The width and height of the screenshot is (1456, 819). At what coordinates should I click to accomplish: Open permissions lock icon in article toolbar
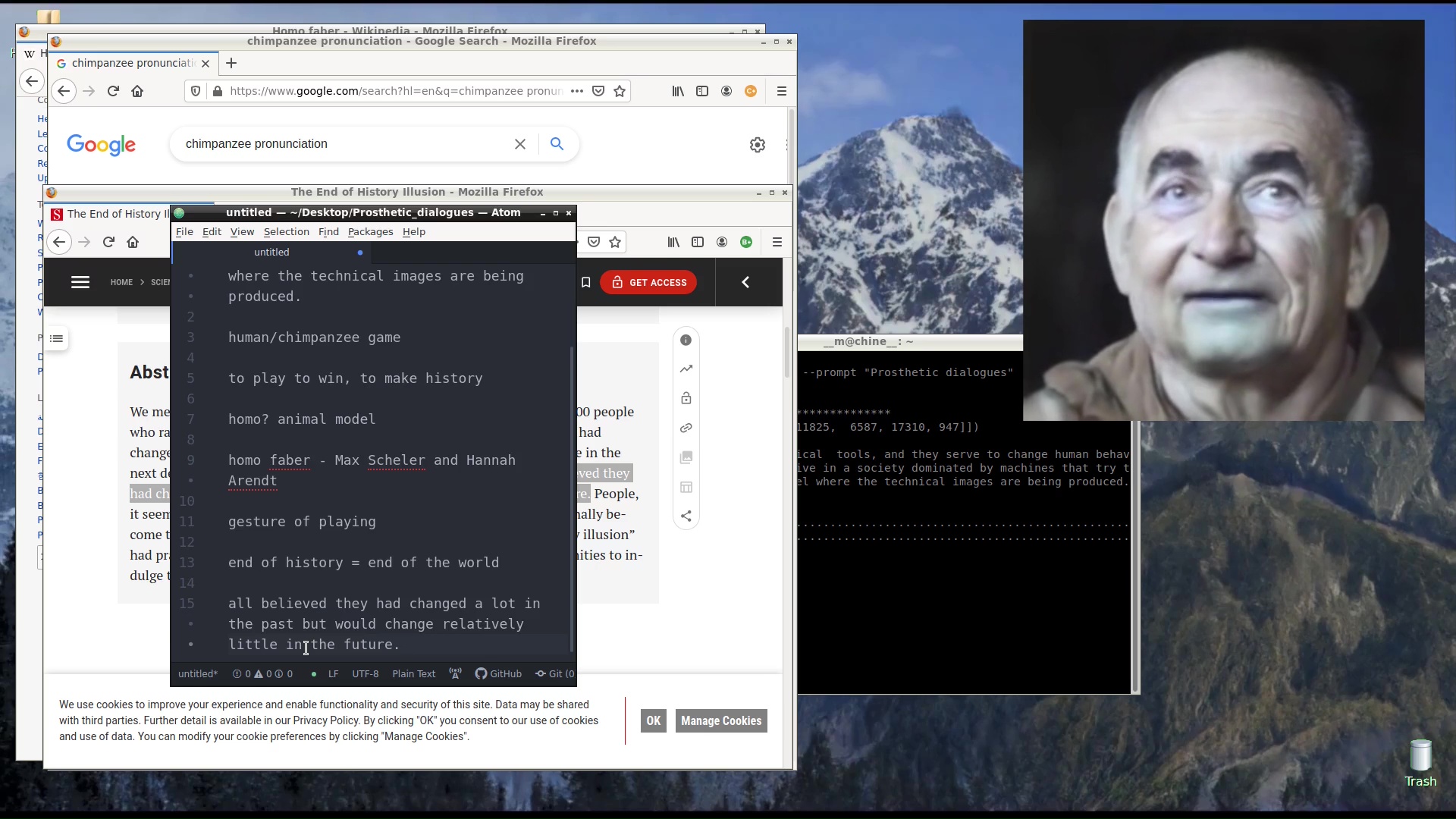[686, 399]
